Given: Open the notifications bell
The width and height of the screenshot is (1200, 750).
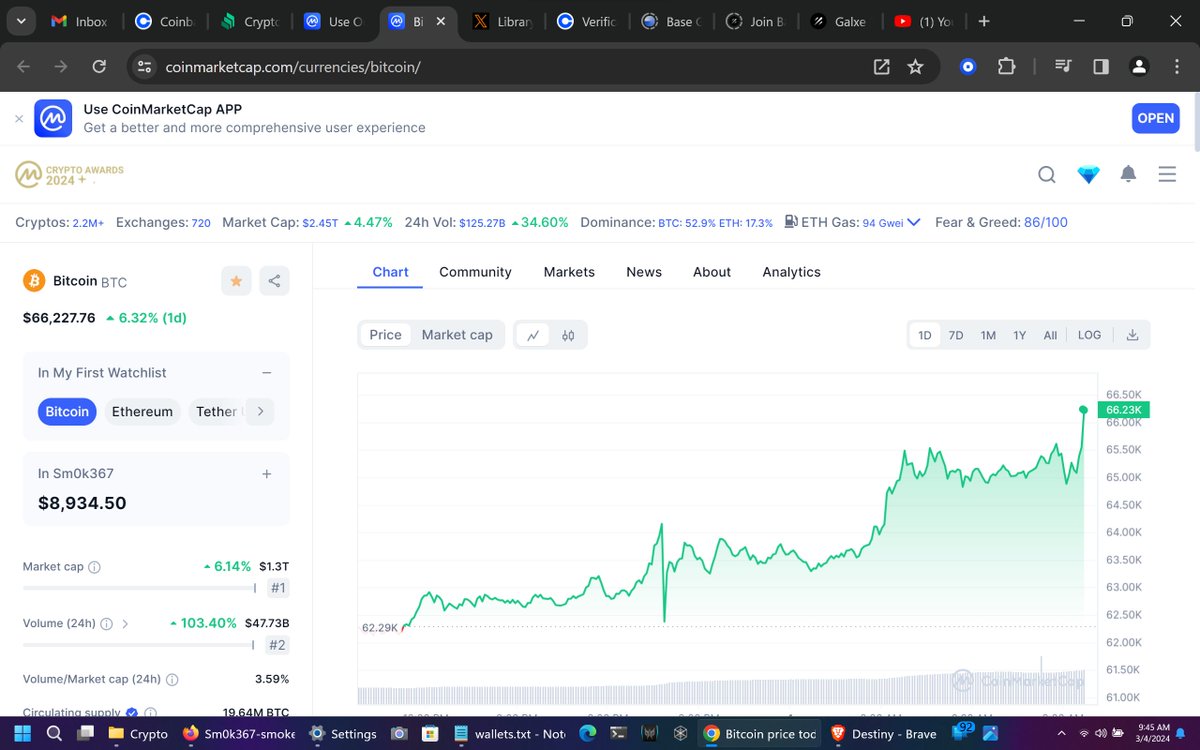Looking at the screenshot, I should tap(1128, 175).
